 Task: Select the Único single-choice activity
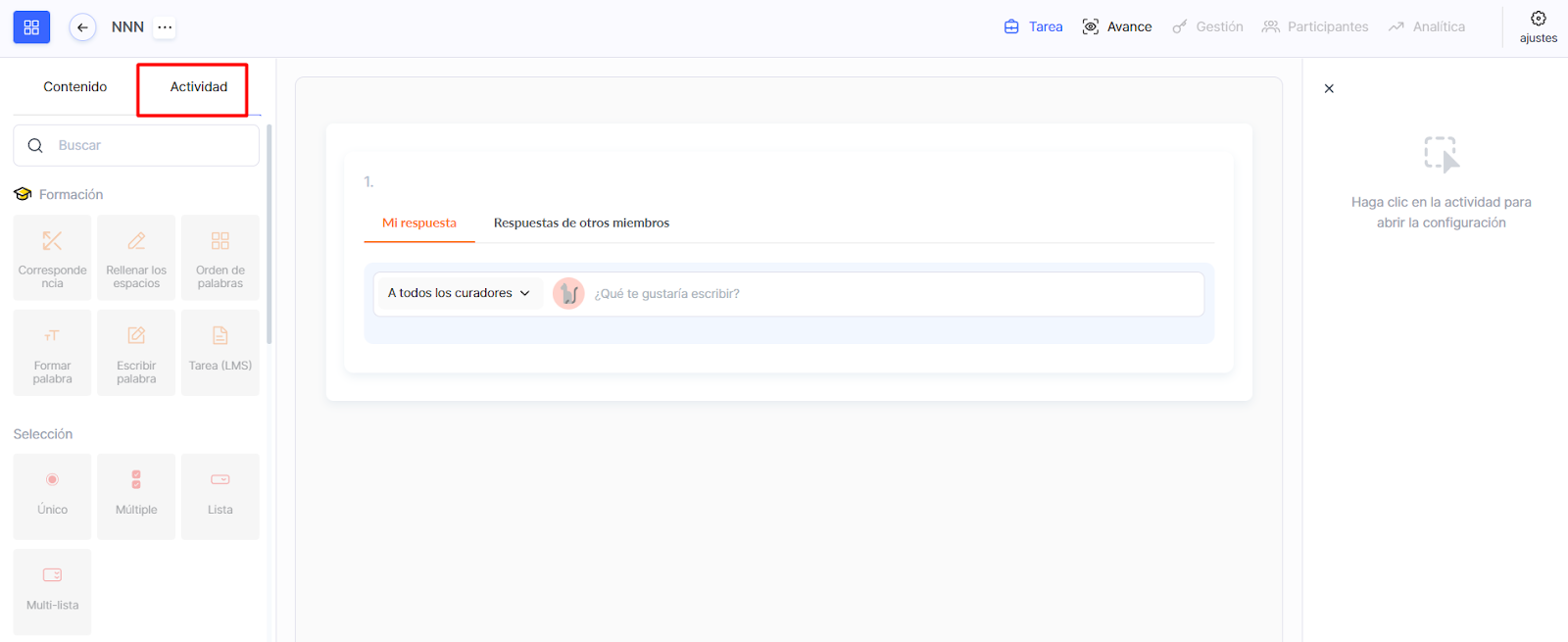(x=52, y=495)
